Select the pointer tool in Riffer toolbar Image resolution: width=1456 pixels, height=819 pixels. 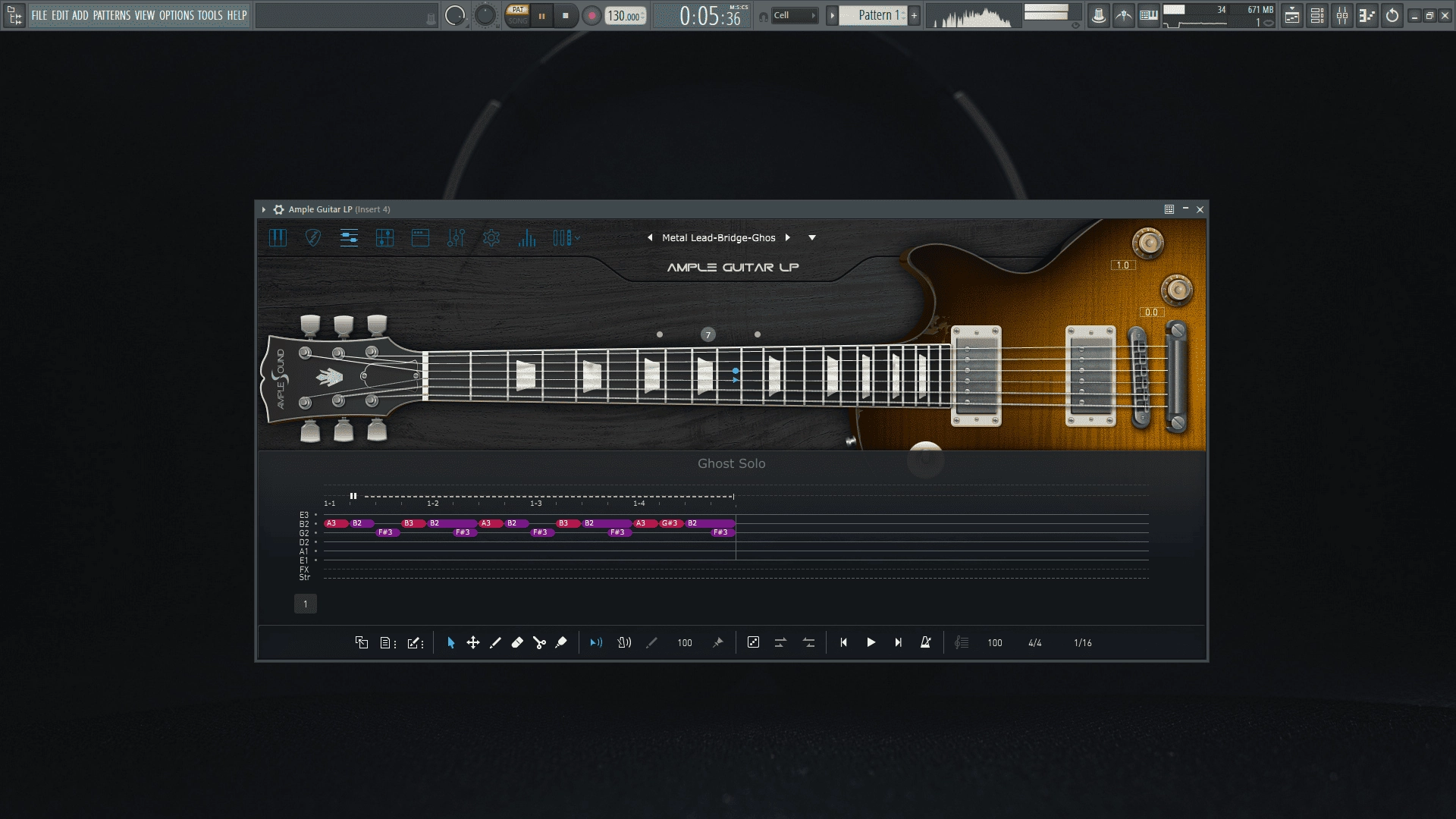[x=451, y=643]
